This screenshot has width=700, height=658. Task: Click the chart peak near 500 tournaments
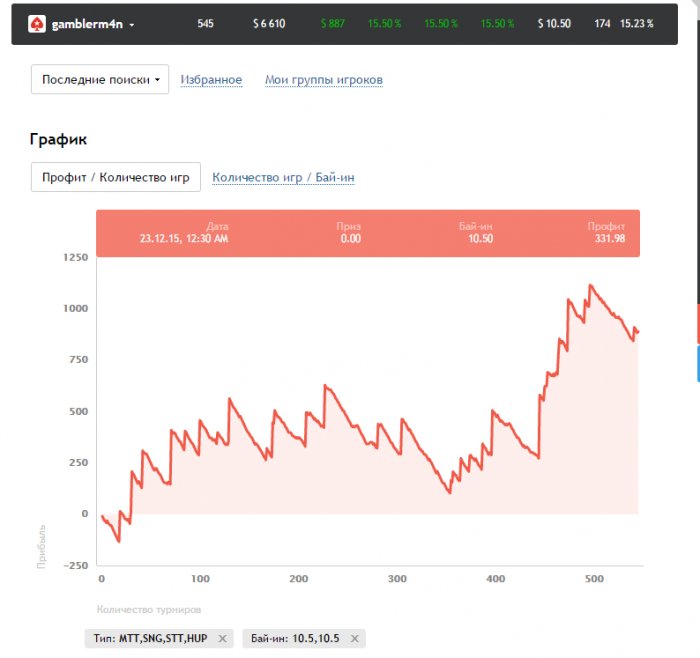click(x=590, y=285)
